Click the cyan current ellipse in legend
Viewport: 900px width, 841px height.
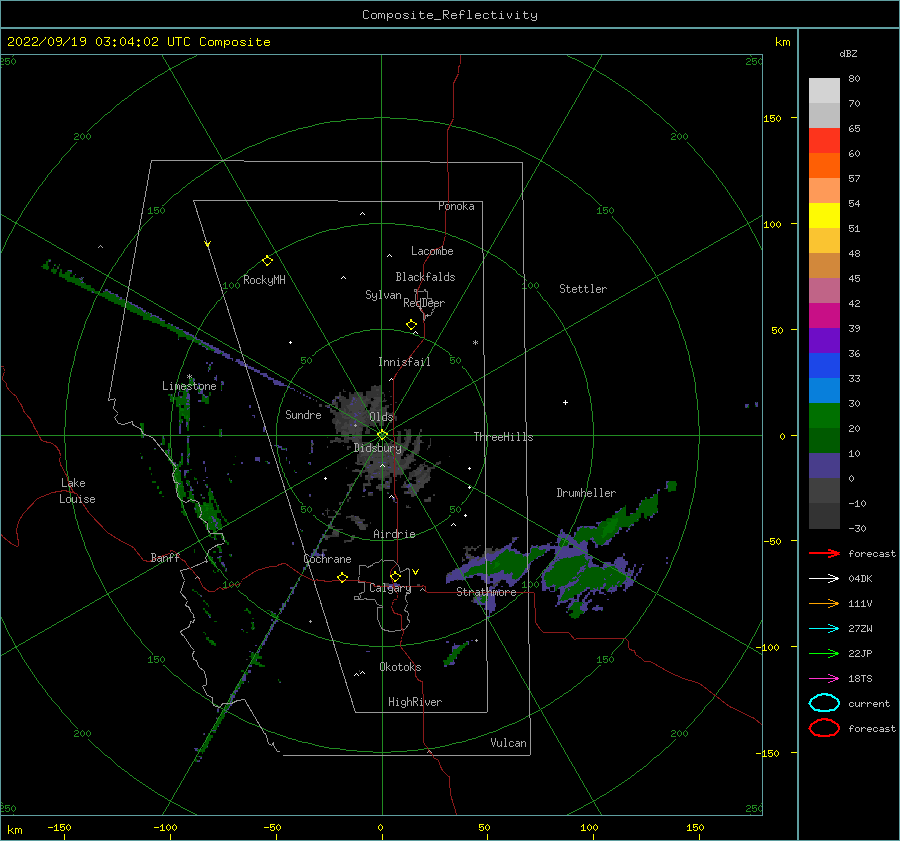824,703
